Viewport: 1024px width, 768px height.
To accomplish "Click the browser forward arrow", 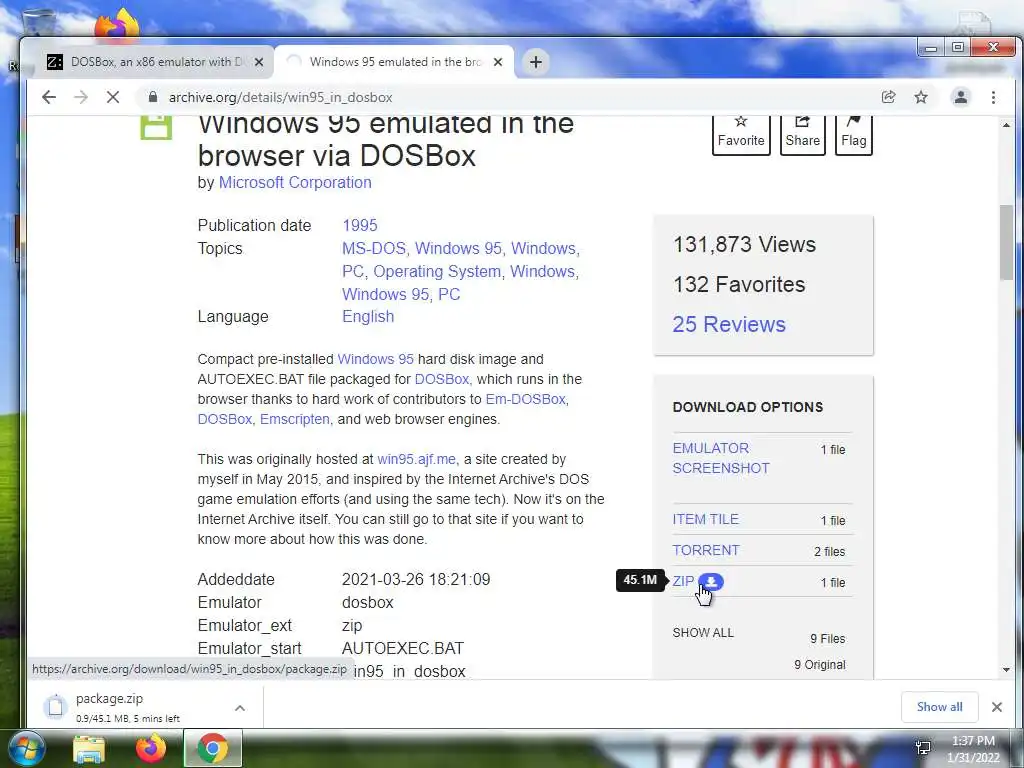I will 80,97.
